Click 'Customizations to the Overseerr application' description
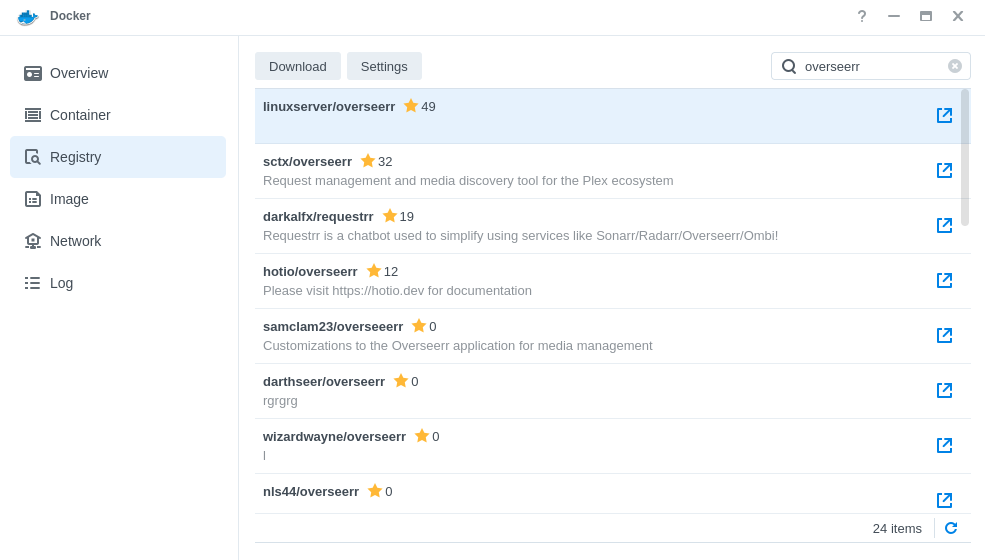 click(457, 346)
